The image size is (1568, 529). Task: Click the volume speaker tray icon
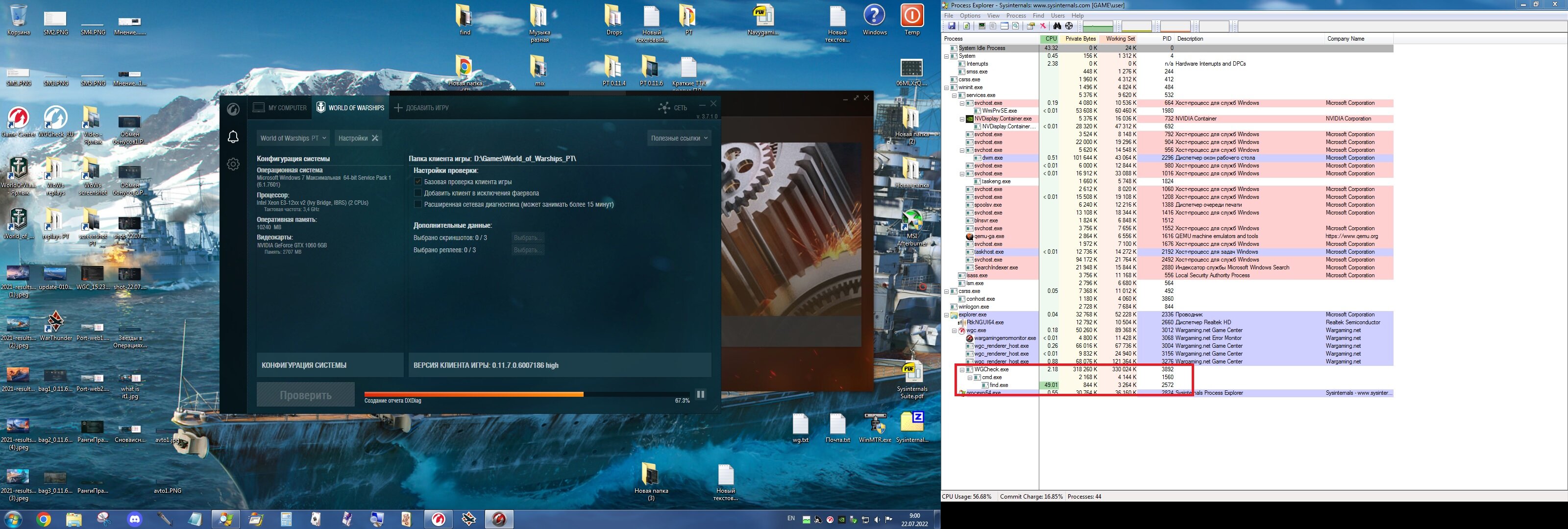click(x=877, y=519)
